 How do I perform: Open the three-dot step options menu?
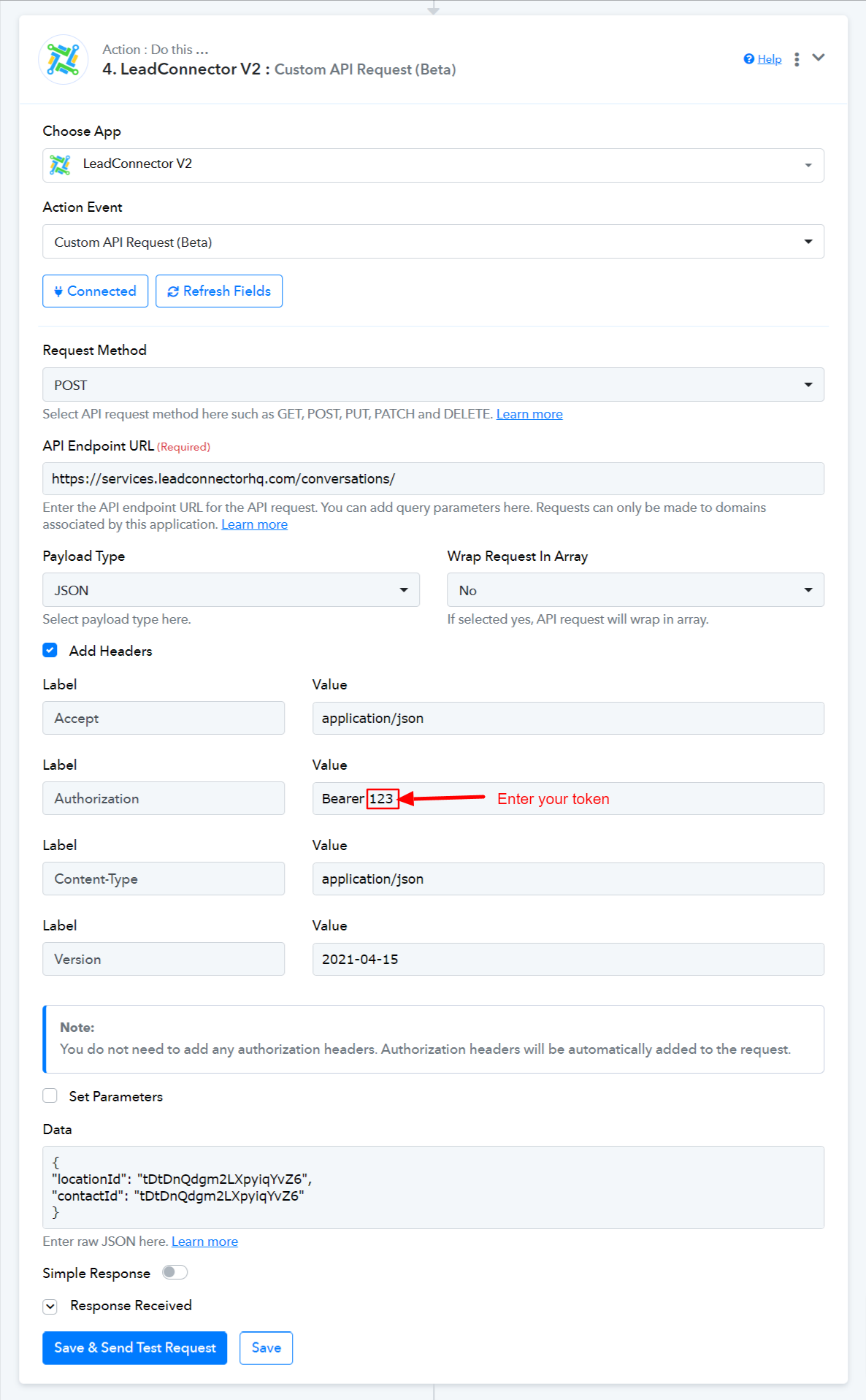(x=797, y=59)
